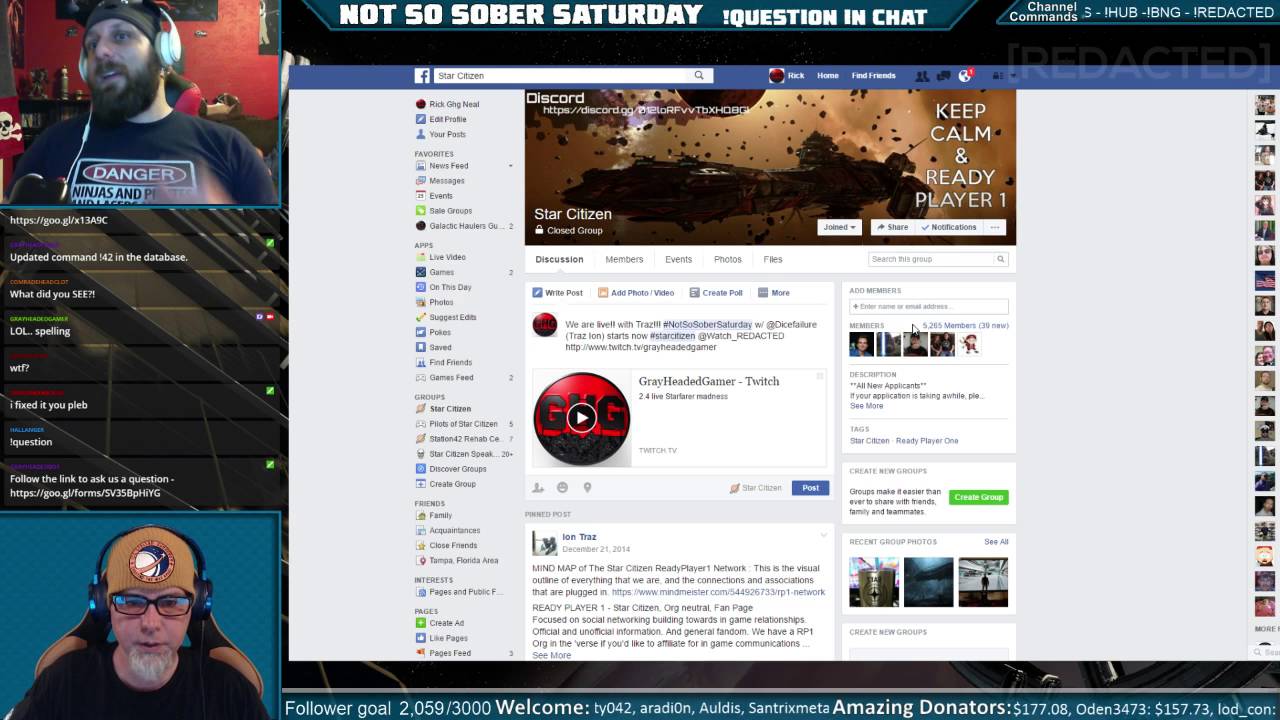1280x720 pixels.
Task: Switch to the Members tab
Action: (x=624, y=259)
